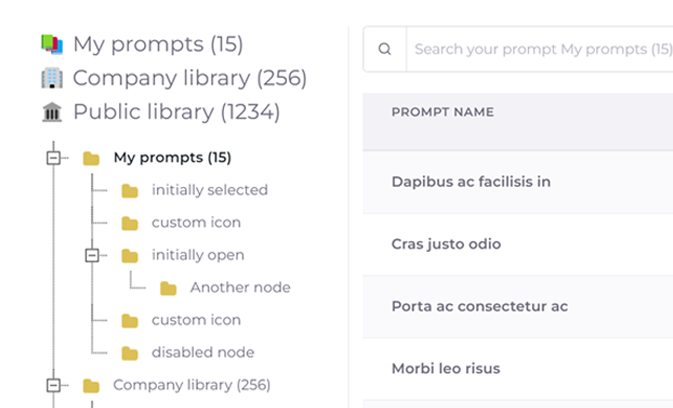This screenshot has width=673, height=408.
Task: Collapse the Company library (256) tree node
Action: pos(54,385)
